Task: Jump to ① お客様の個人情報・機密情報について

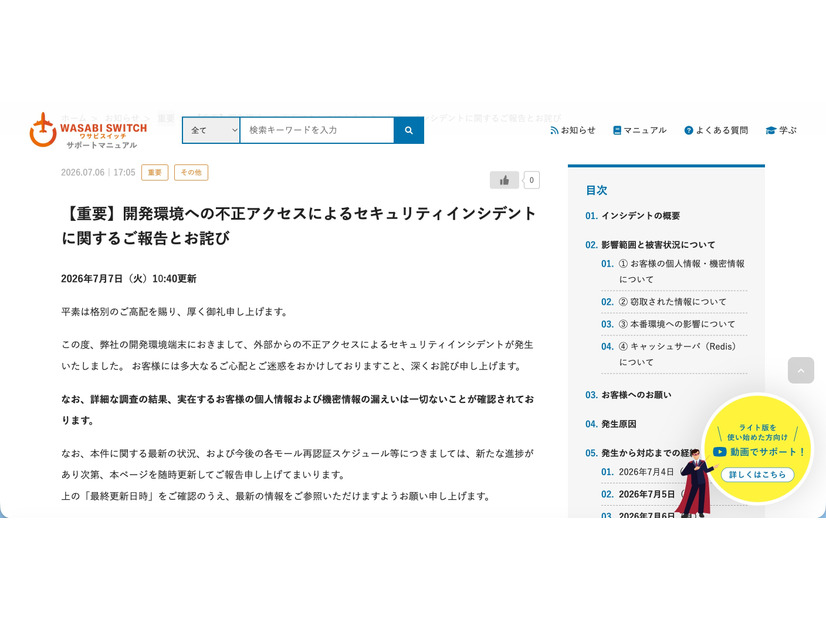Action: (673, 271)
